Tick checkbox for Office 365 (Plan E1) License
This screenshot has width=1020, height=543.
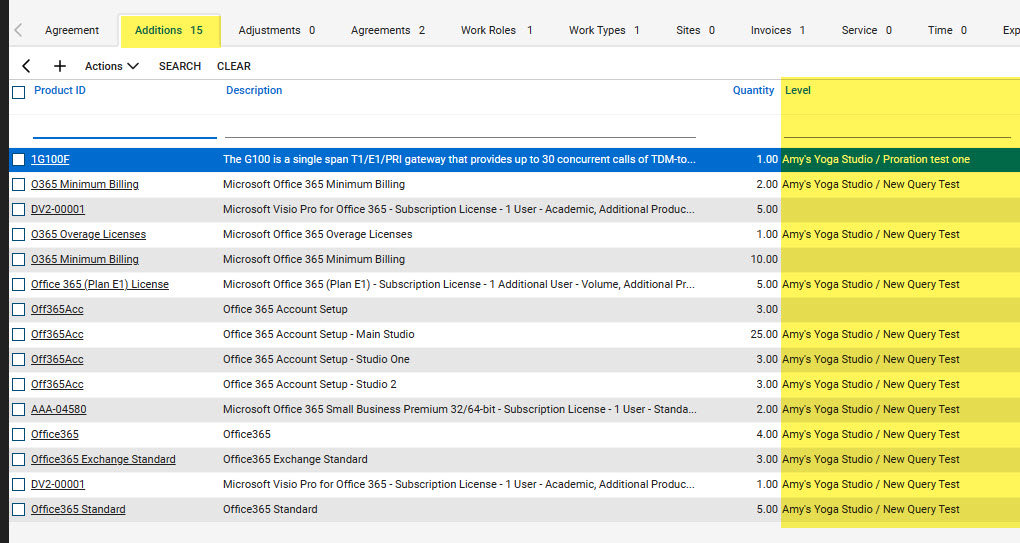click(x=19, y=284)
